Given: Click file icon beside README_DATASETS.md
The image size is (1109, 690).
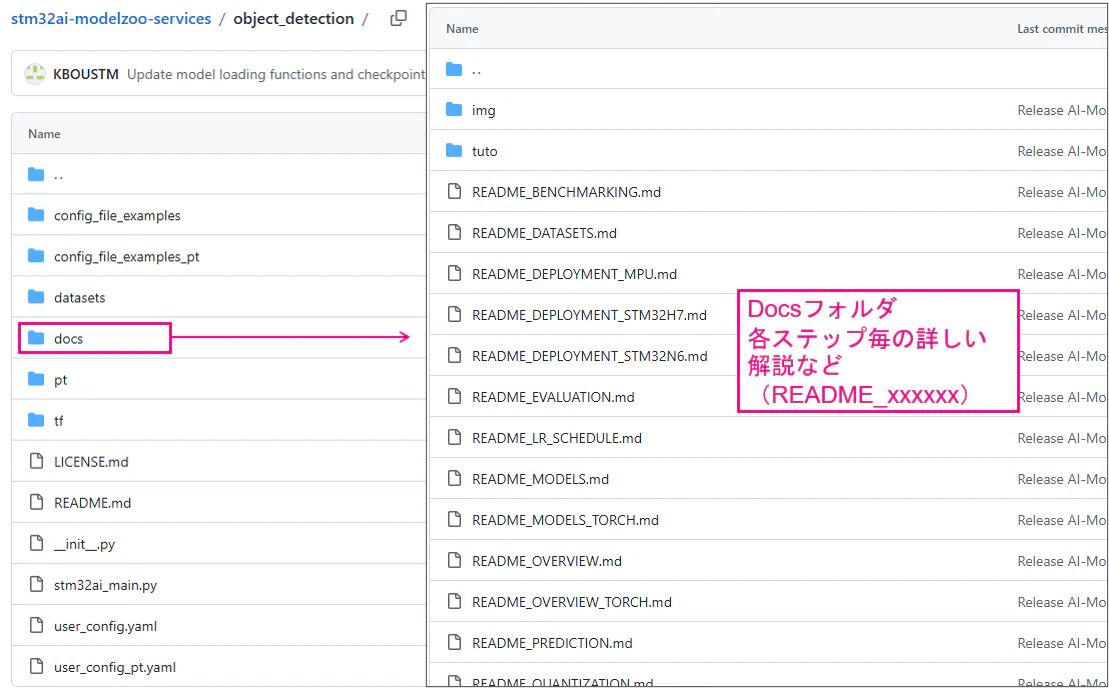Looking at the screenshot, I should point(454,233).
